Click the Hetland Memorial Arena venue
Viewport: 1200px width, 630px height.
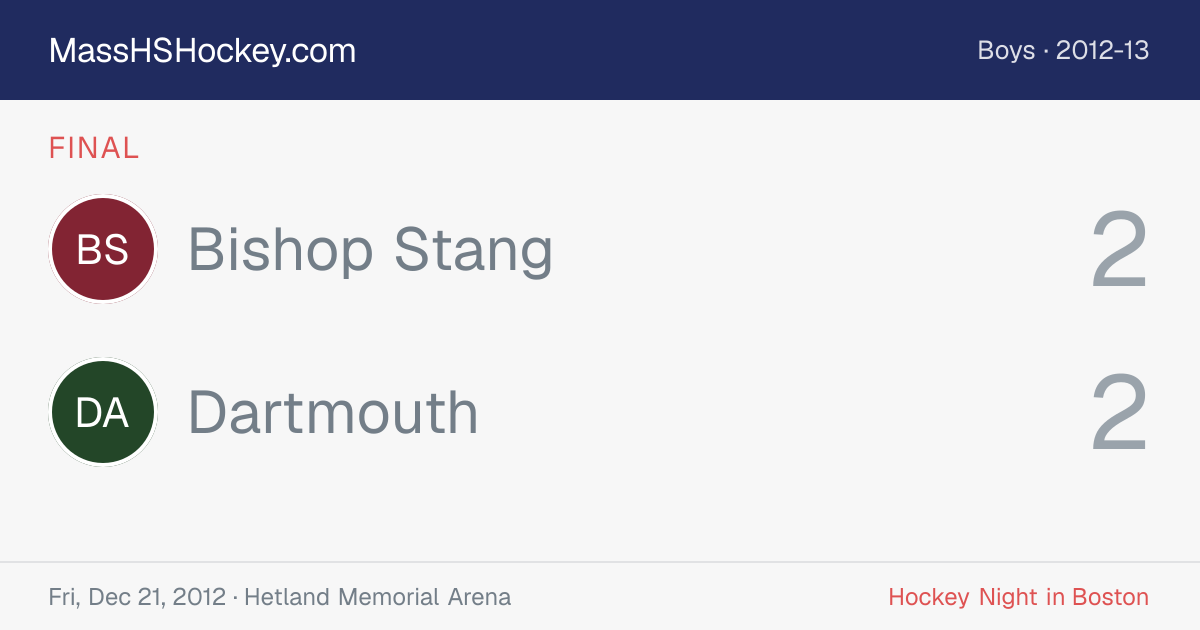pos(378,597)
